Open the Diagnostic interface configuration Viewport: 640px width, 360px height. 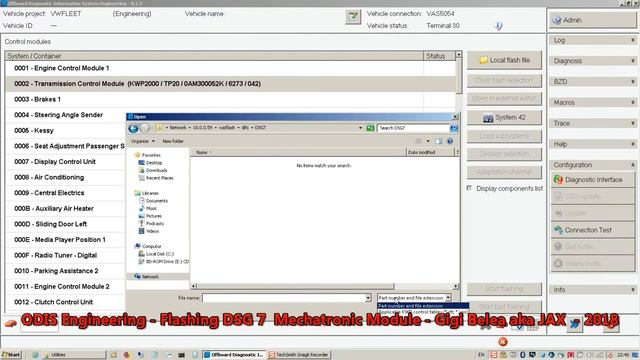[593, 180]
